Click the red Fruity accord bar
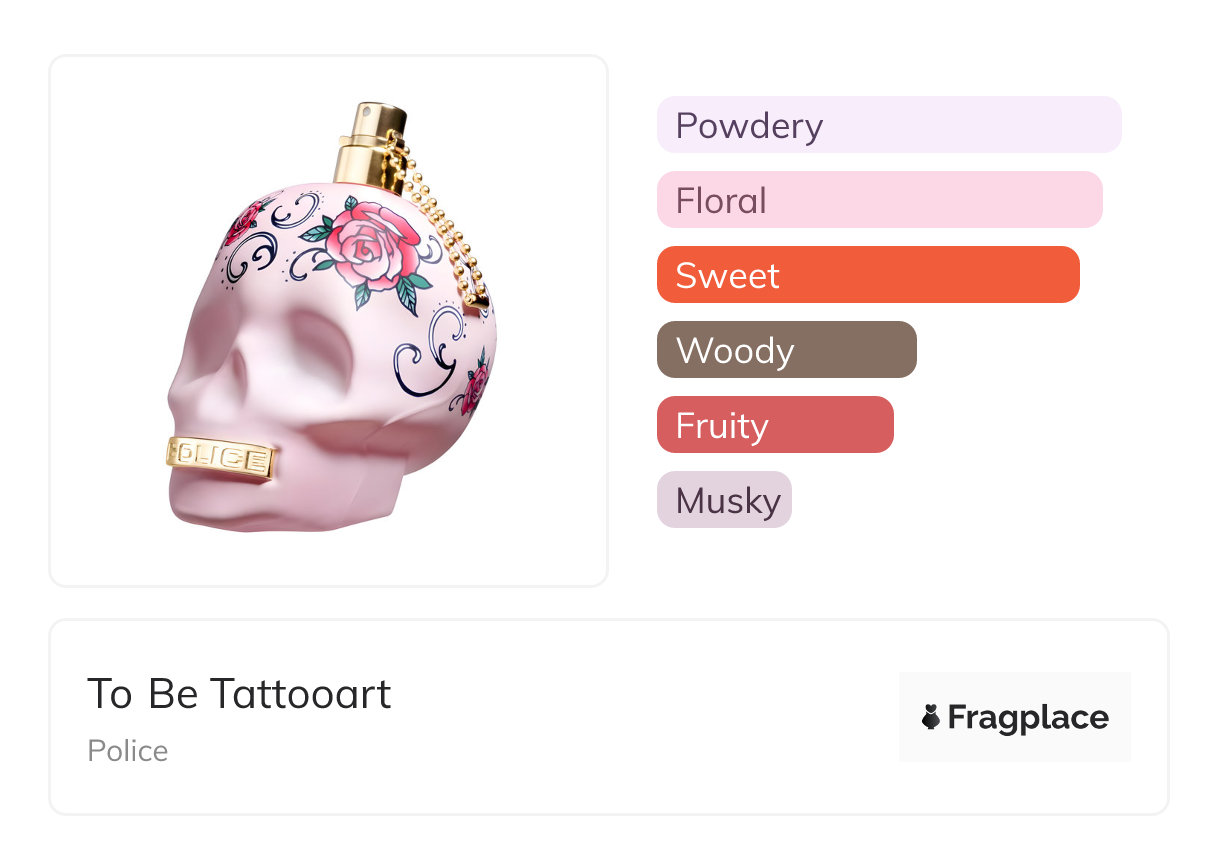Viewport: 1218px width, 864px height. 774,425
